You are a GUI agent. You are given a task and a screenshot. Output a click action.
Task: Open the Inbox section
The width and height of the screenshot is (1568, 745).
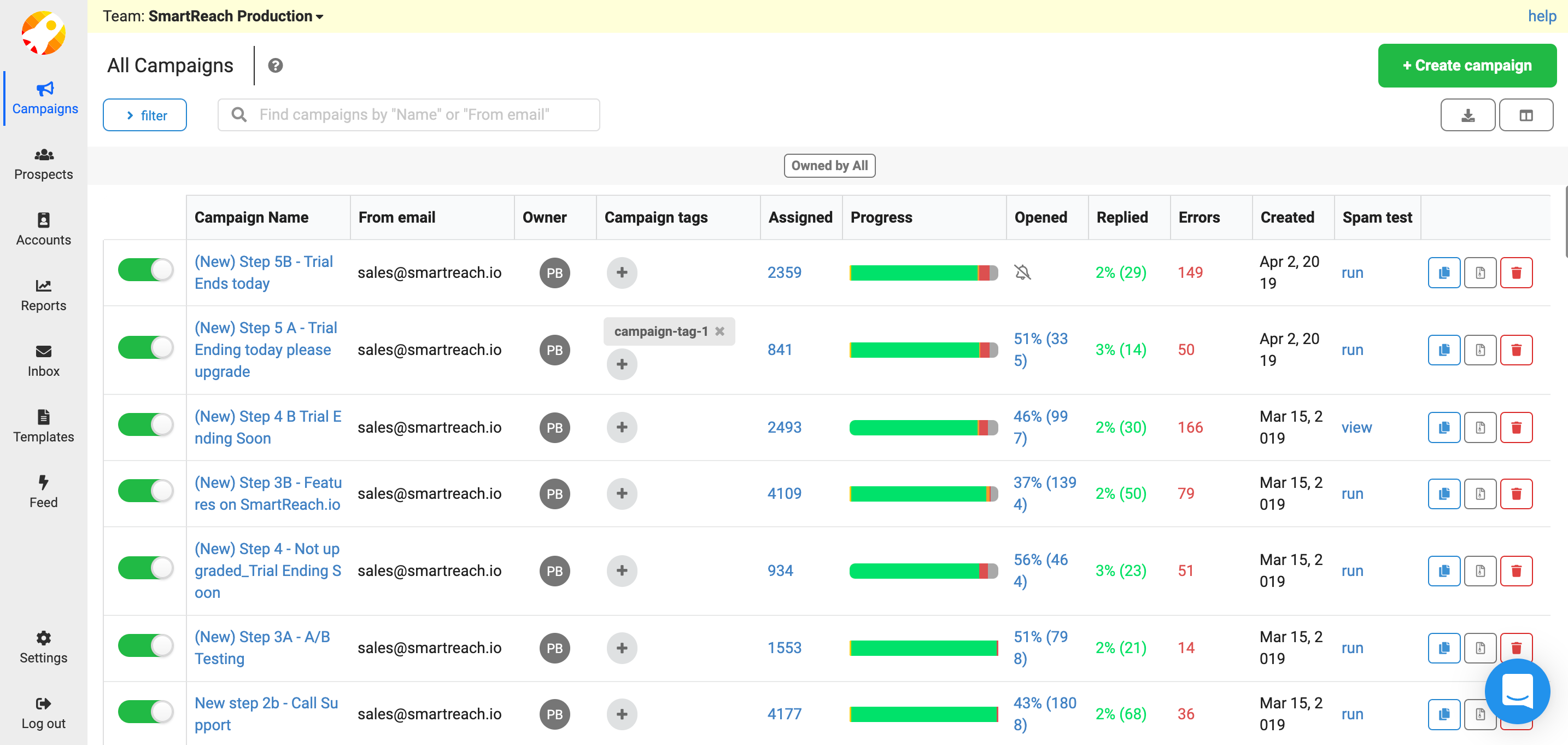43,360
